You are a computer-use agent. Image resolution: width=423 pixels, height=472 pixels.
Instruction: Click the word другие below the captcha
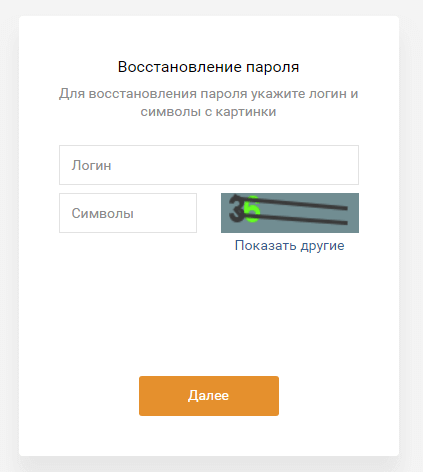pyautogui.click(x=322, y=246)
